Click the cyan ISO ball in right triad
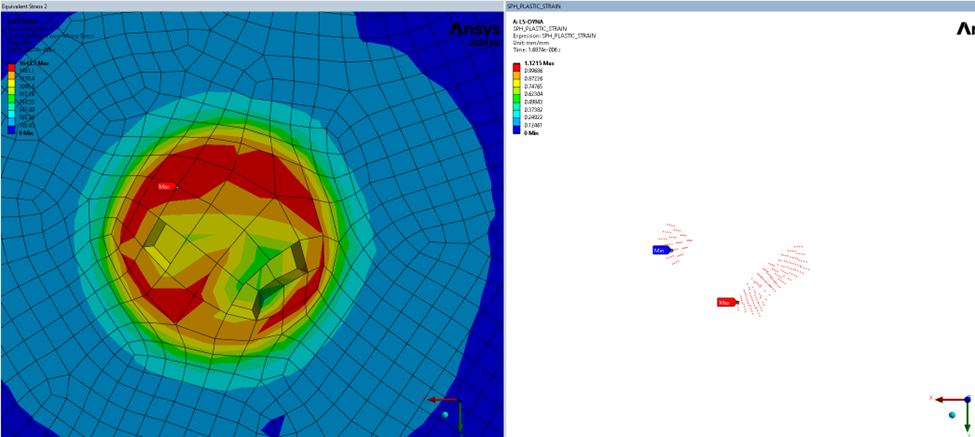This screenshot has width=975, height=437. pos(952,414)
